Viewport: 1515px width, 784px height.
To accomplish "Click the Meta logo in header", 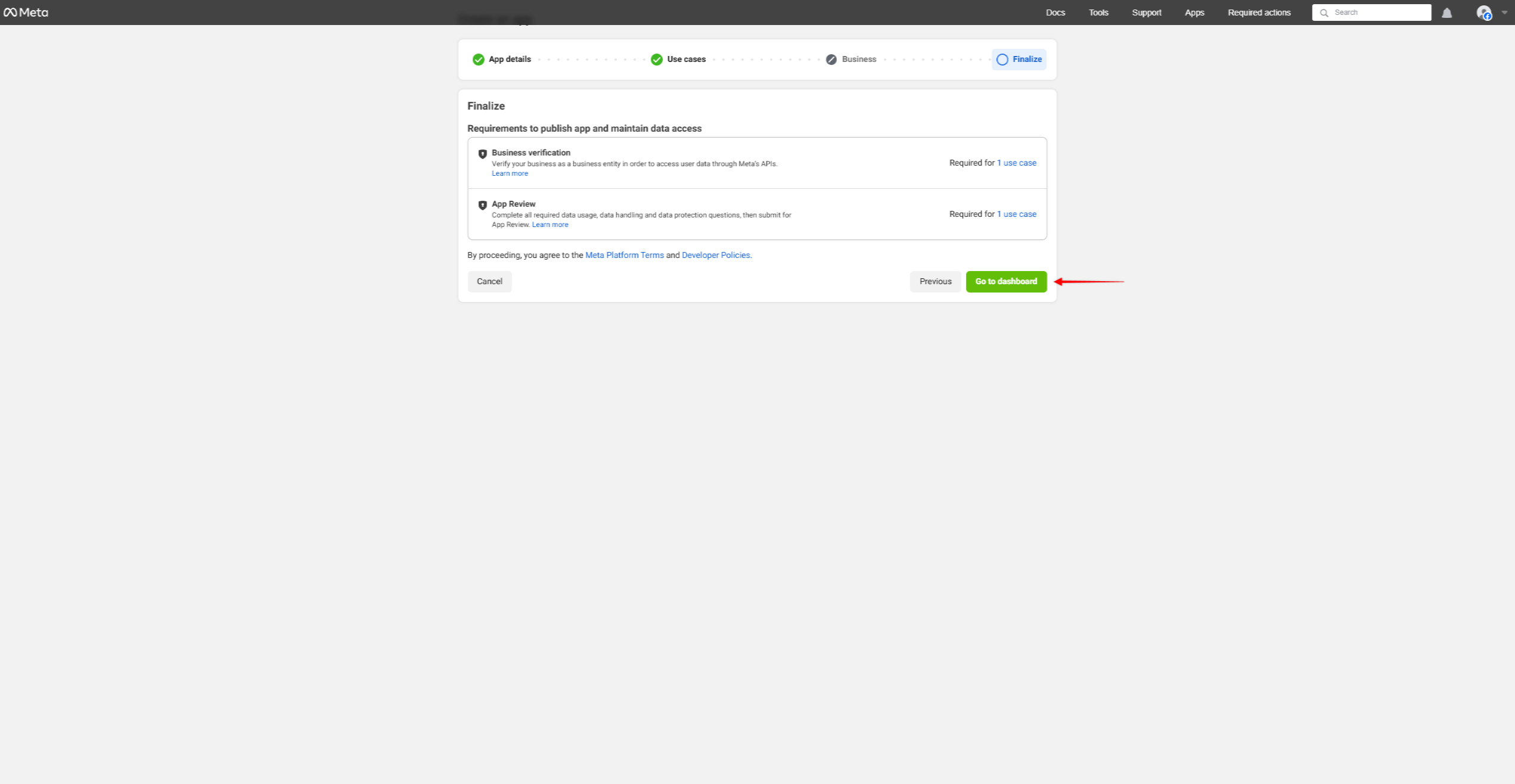I will pos(26,13).
